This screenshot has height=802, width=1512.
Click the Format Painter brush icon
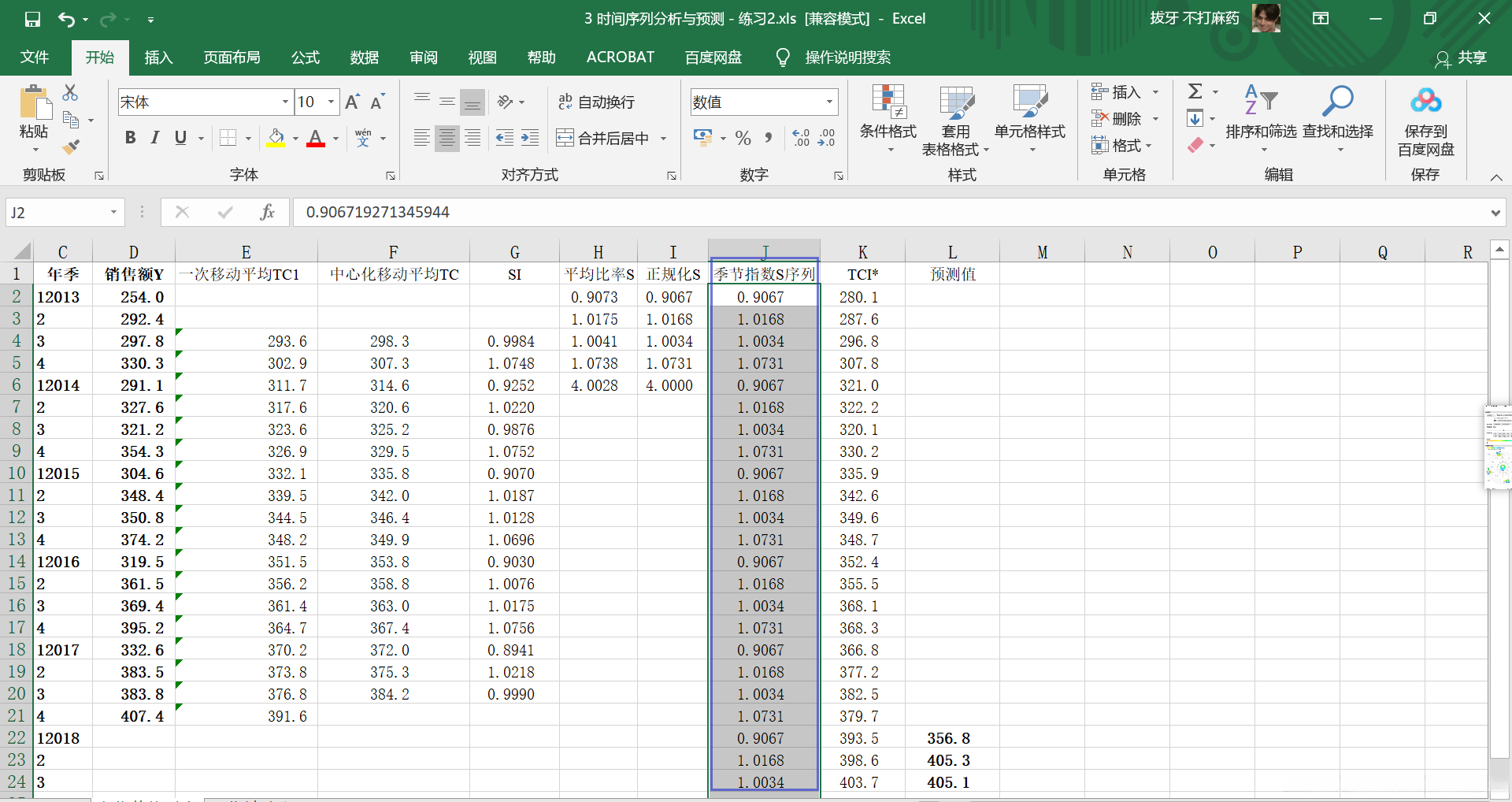[71, 147]
